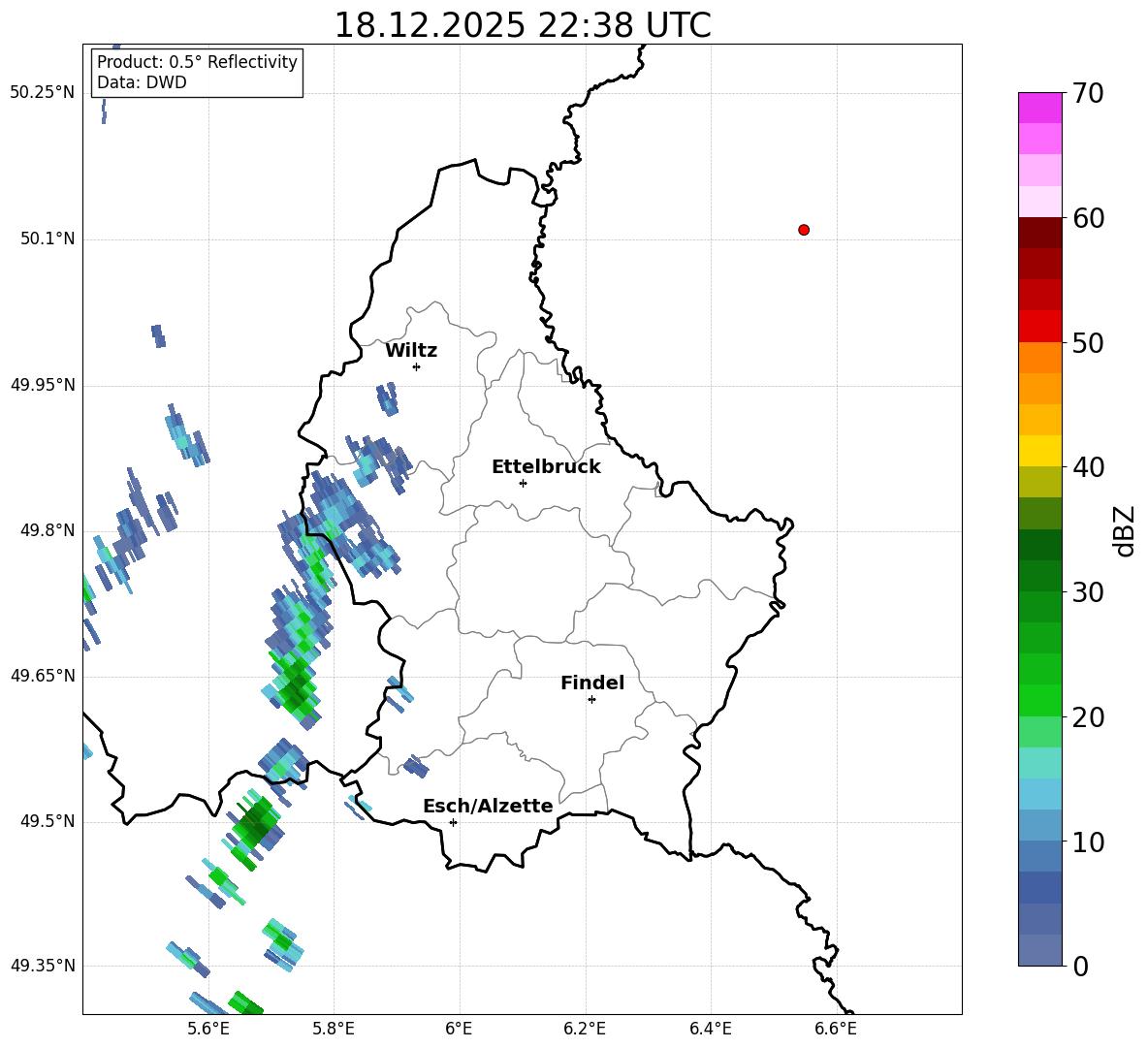This screenshot has height=1048, width=1148.
Task: Click the dark maroon colorbar segment below 60
Action: click(1039, 233)
